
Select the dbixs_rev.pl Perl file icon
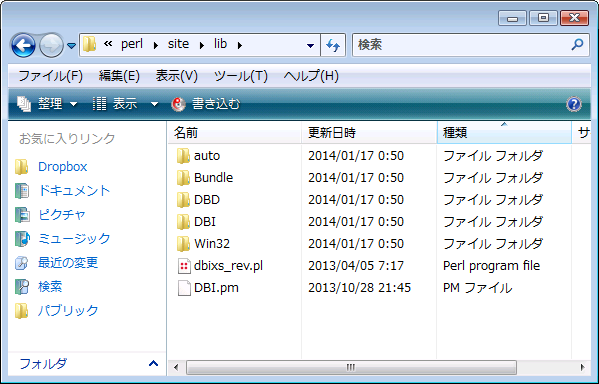(x=184, y=266)
